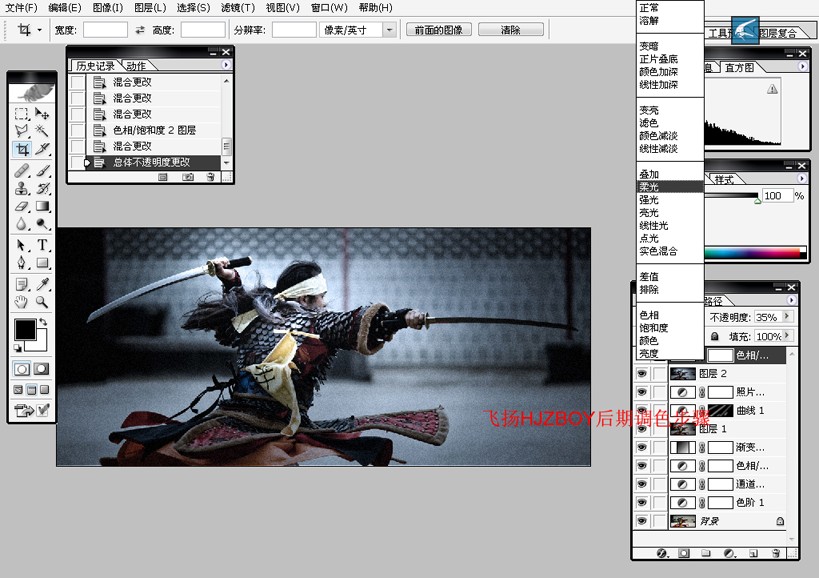The width and height of the screenshot is (819, 578).
Task: Select the Blur tool
Action: pyautogui.click(x=21, y=223)
